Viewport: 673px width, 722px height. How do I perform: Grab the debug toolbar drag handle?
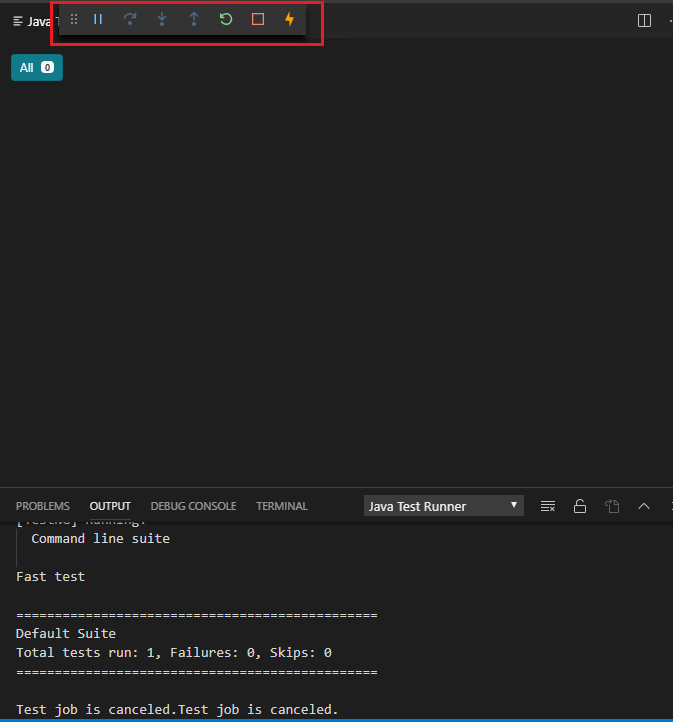click(74, 19)
